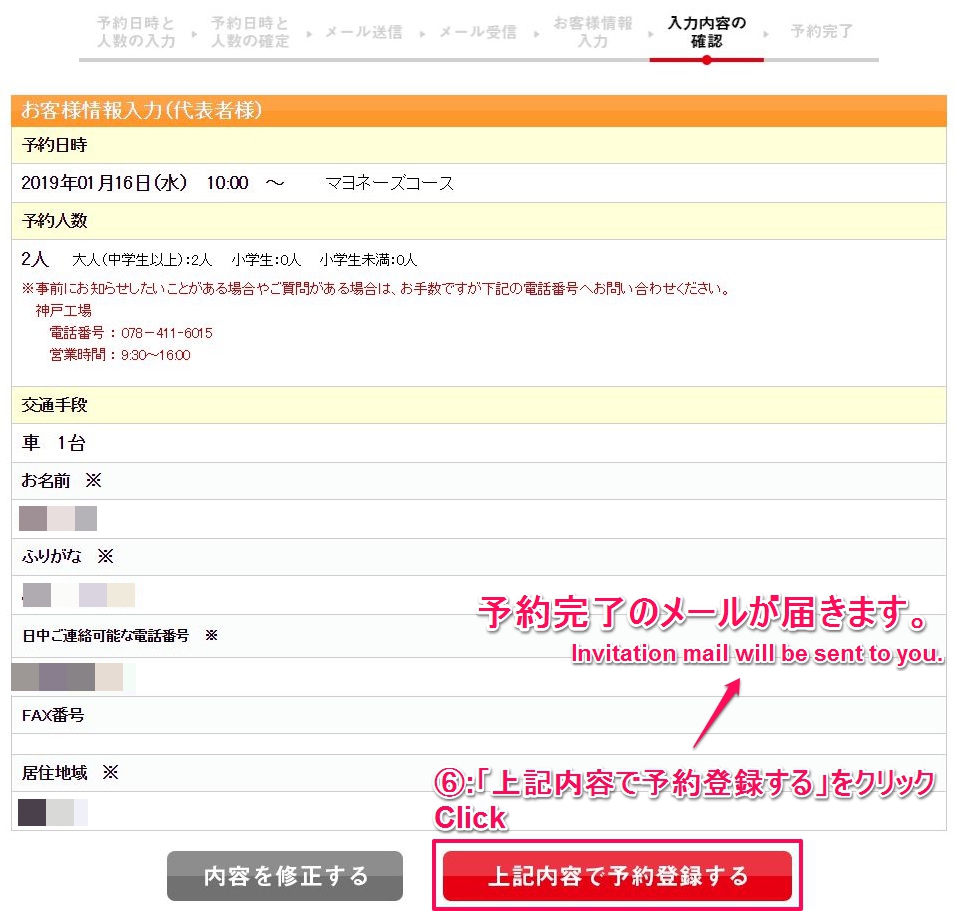Click the マヨネーズコース course text

click(390, 183)
